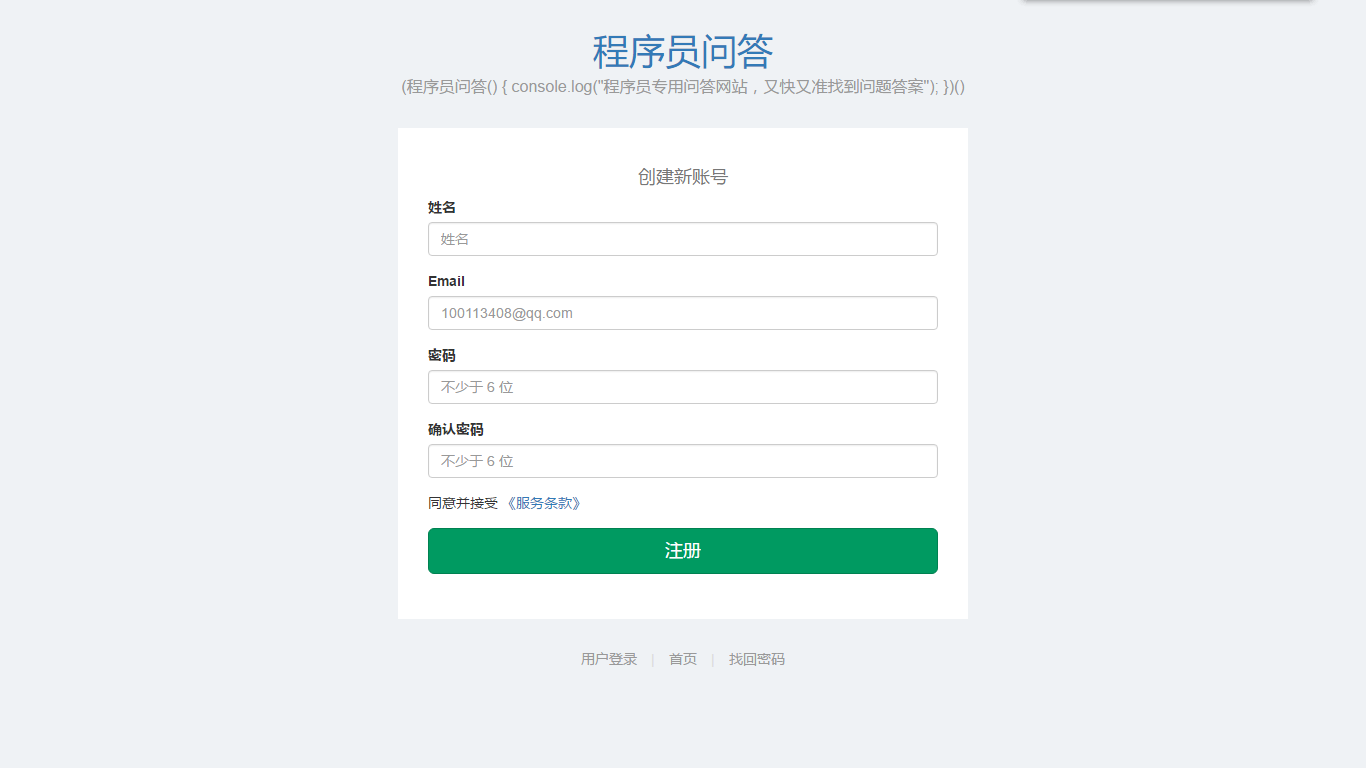Click the 姓名 field label
Image resolution: width=1366 pixels, height=768 pixels.
coord(442,207)
